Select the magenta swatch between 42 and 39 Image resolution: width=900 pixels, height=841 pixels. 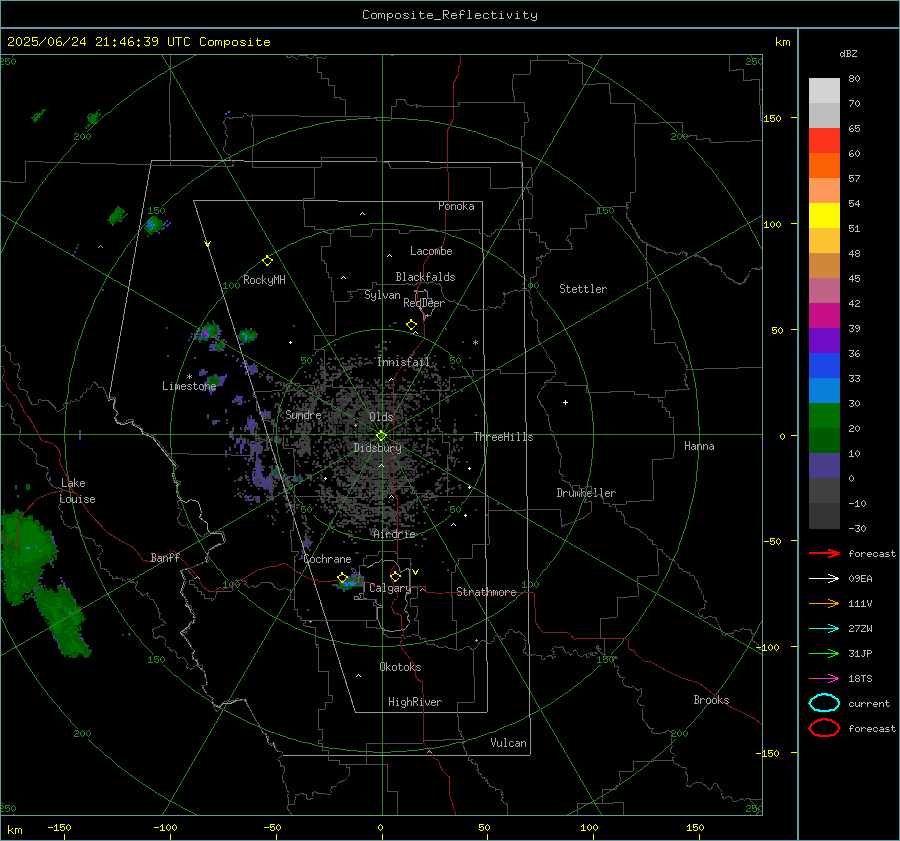click(824, 316)
